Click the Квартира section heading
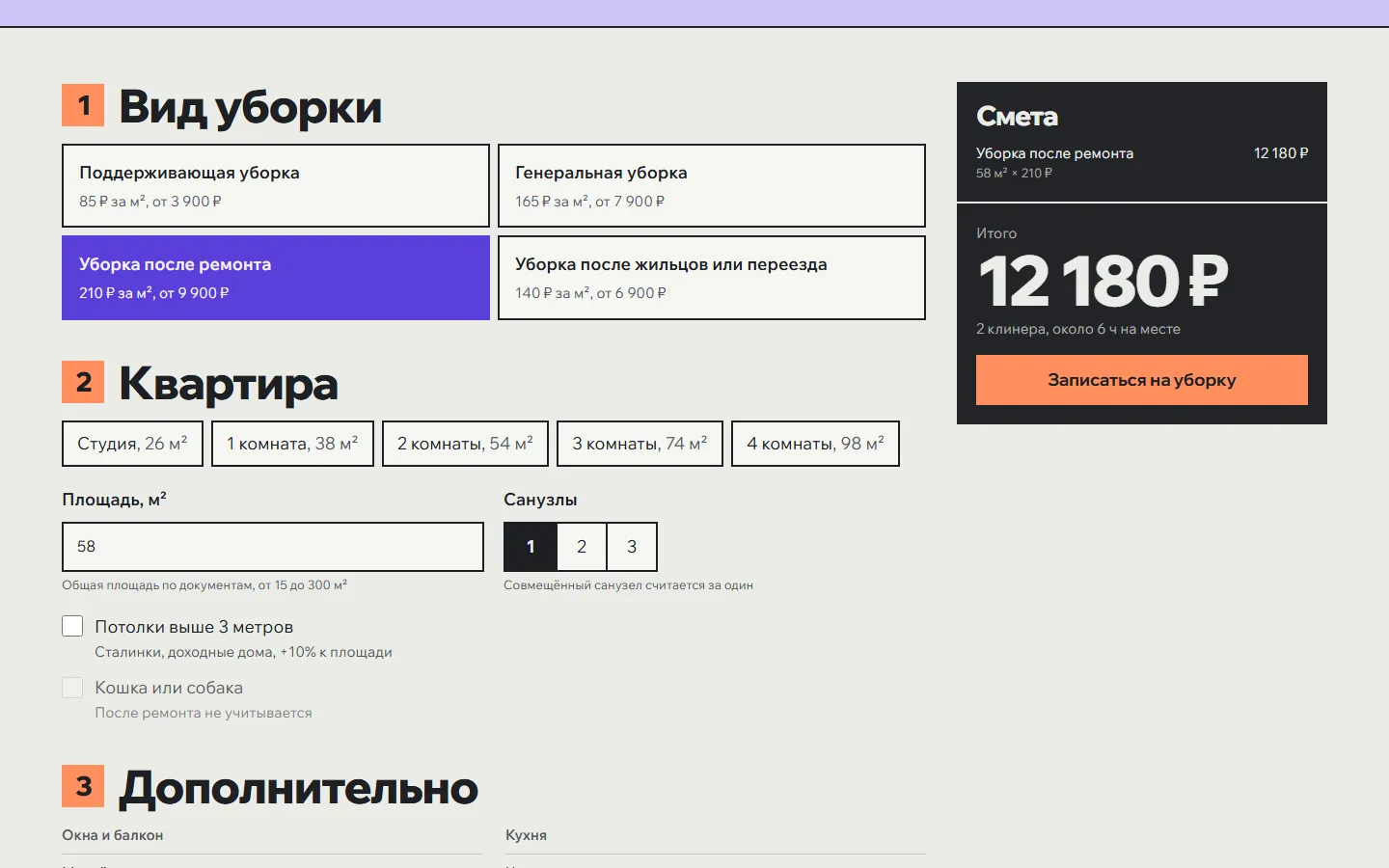1389x868 pixels. point(229,384)
